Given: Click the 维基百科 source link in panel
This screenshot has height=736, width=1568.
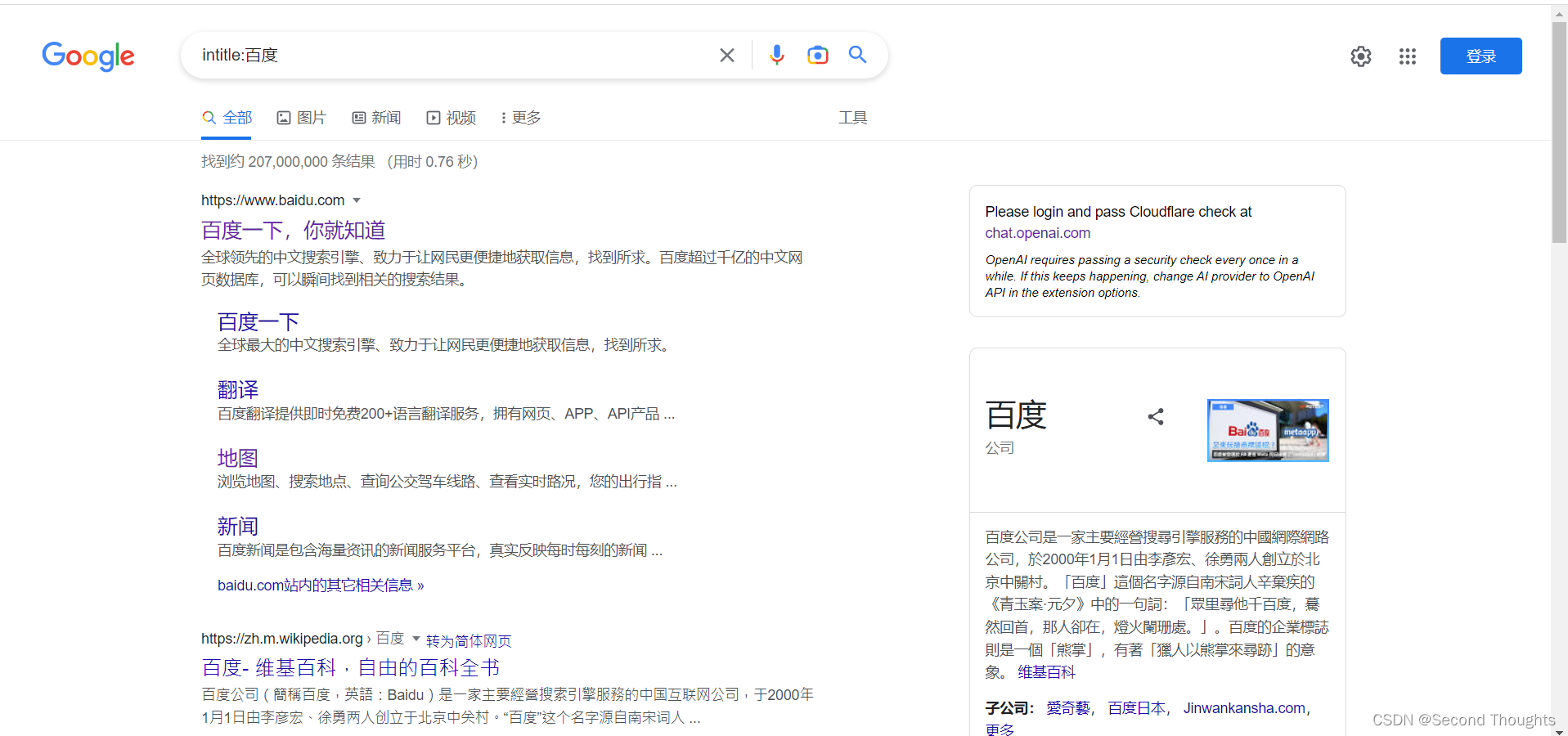Looking at the screenshot, I should 1046,672.
